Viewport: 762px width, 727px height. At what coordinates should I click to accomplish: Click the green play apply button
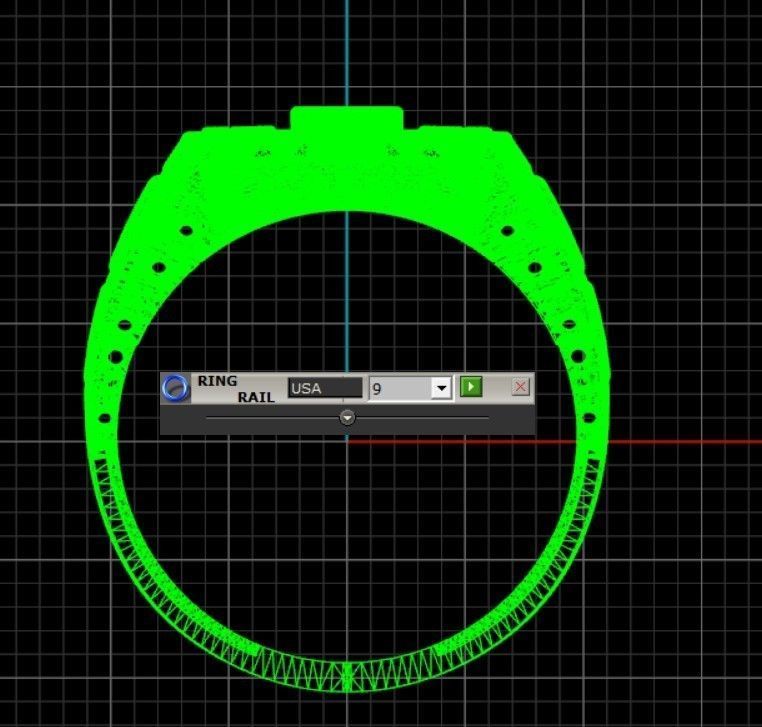[x=471, y=387]
